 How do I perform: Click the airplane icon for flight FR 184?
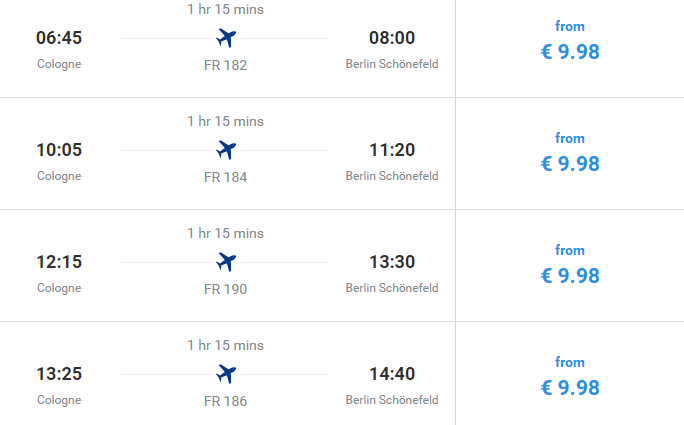point(226,150)
